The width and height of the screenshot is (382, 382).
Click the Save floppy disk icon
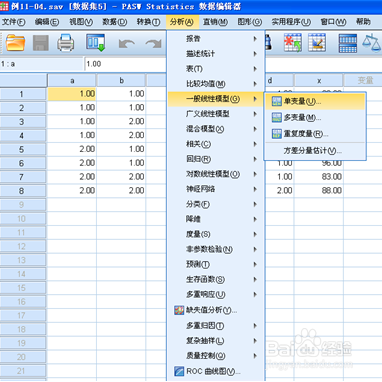click(x=41, y=43)
